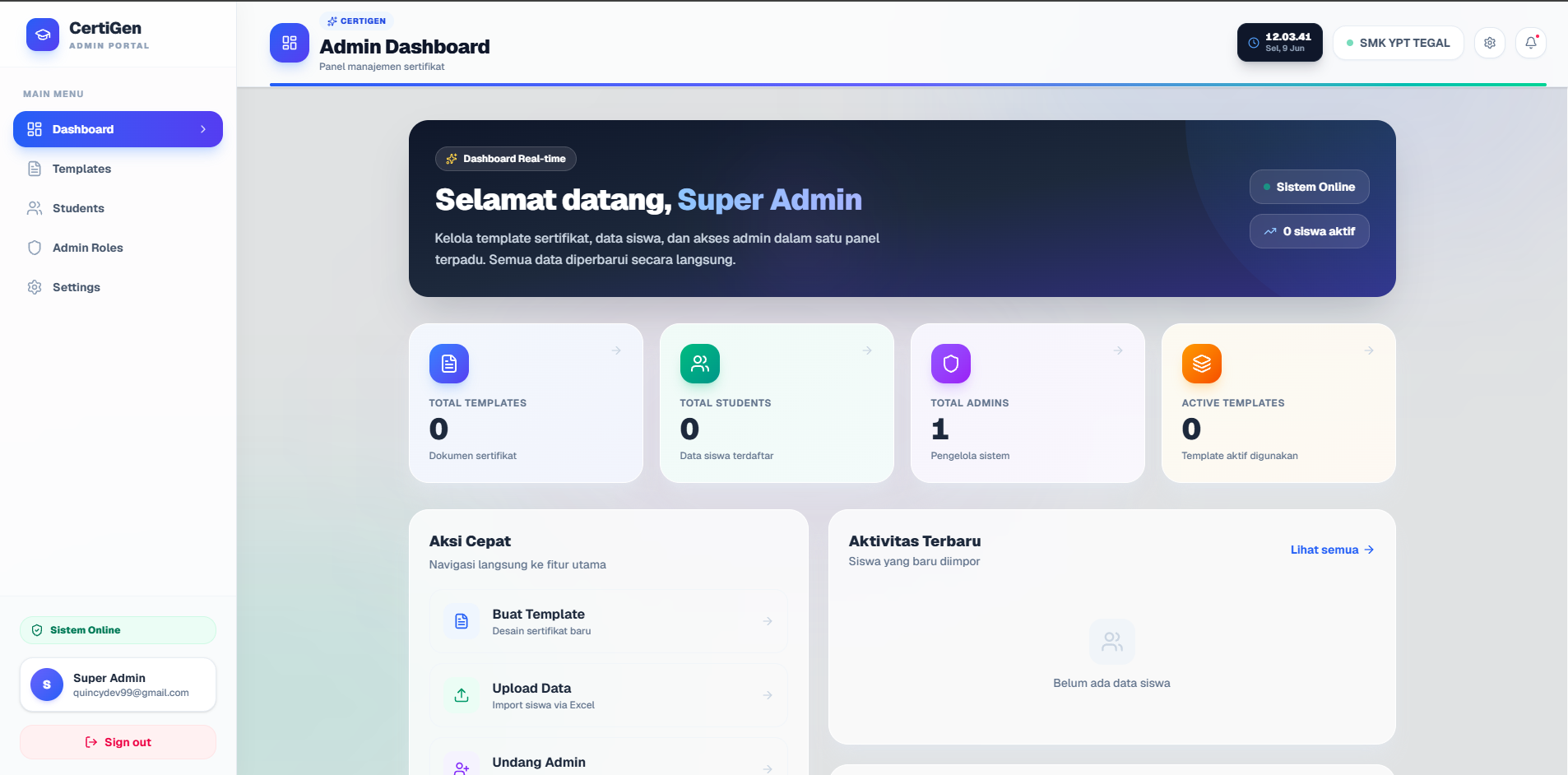Click Upload Data quick action

tap(608, 695)
